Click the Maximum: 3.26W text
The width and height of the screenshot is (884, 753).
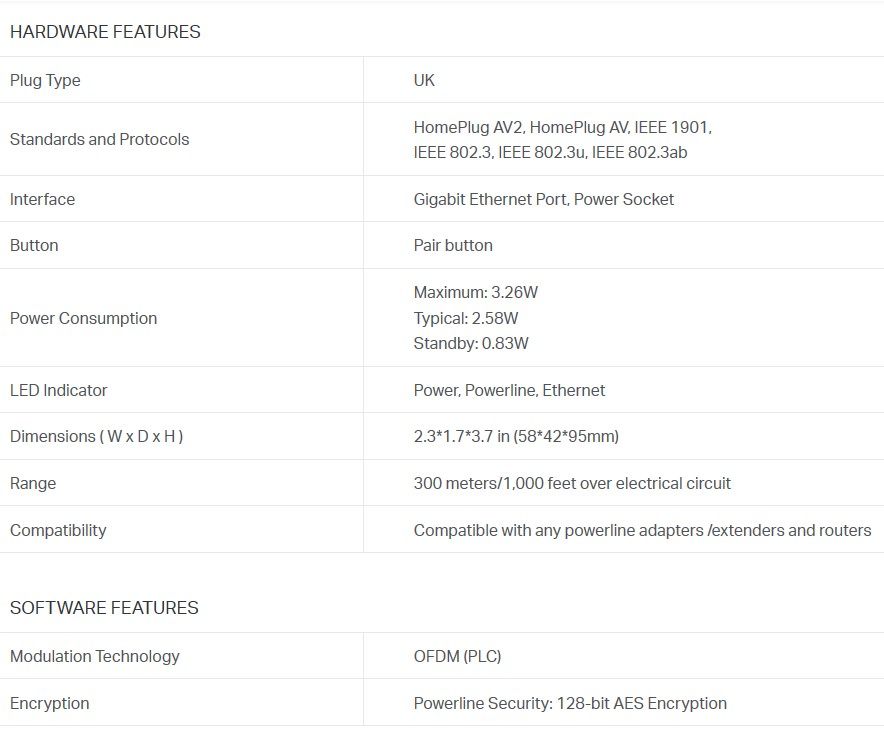click(476, 292)
